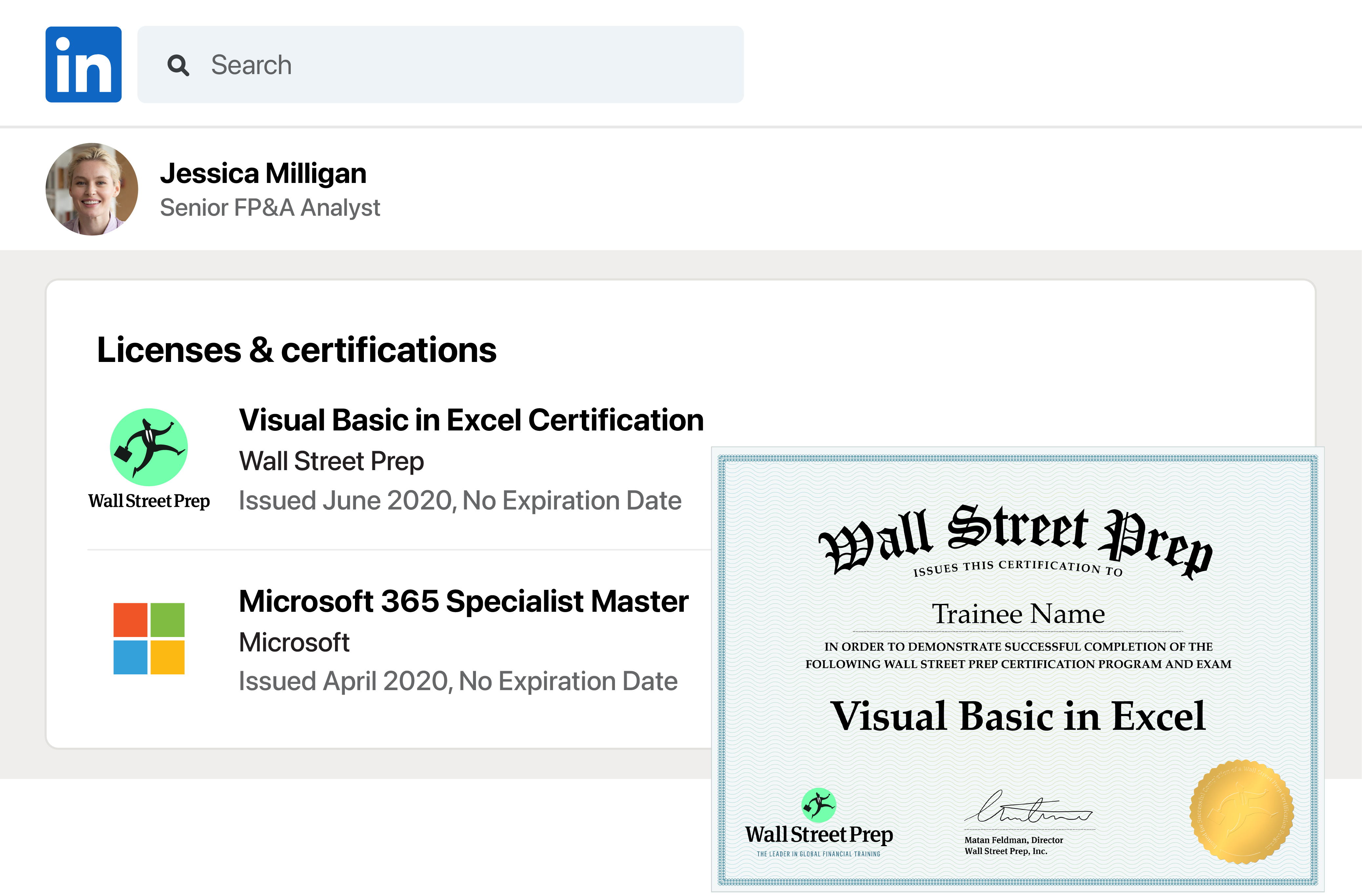This screenshot has height=896, width=1362.
Task: Click the name Jessica Milligan
Action: pyautogui.click(x=263, y=173)
